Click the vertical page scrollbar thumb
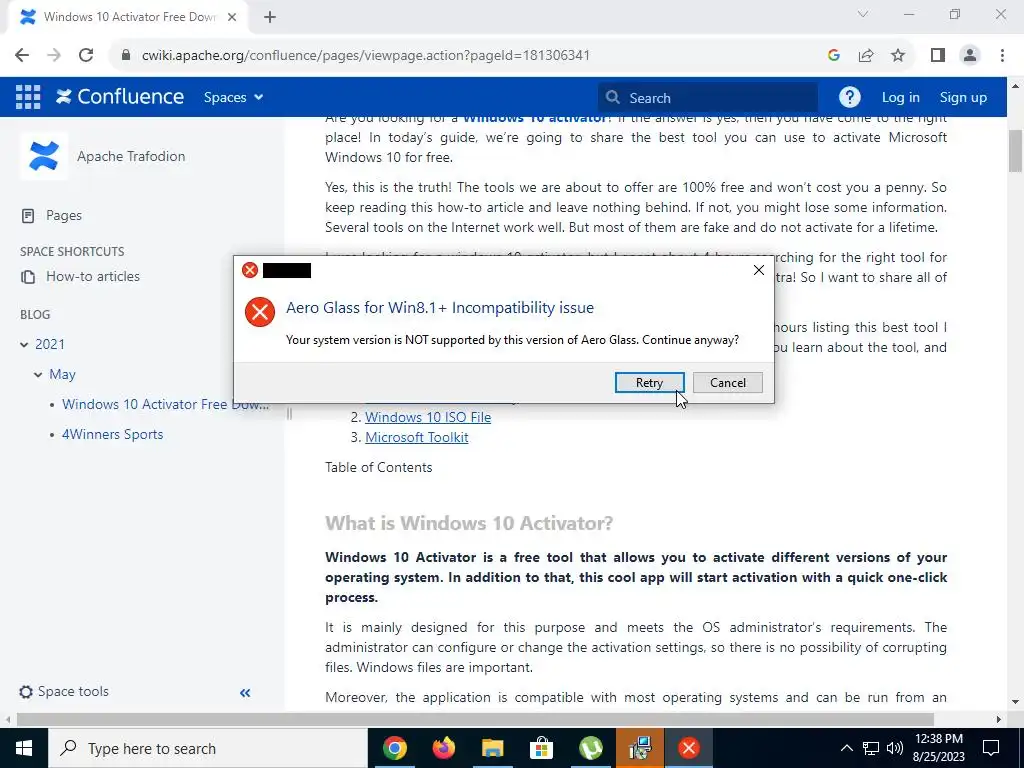 point(1016,150)
